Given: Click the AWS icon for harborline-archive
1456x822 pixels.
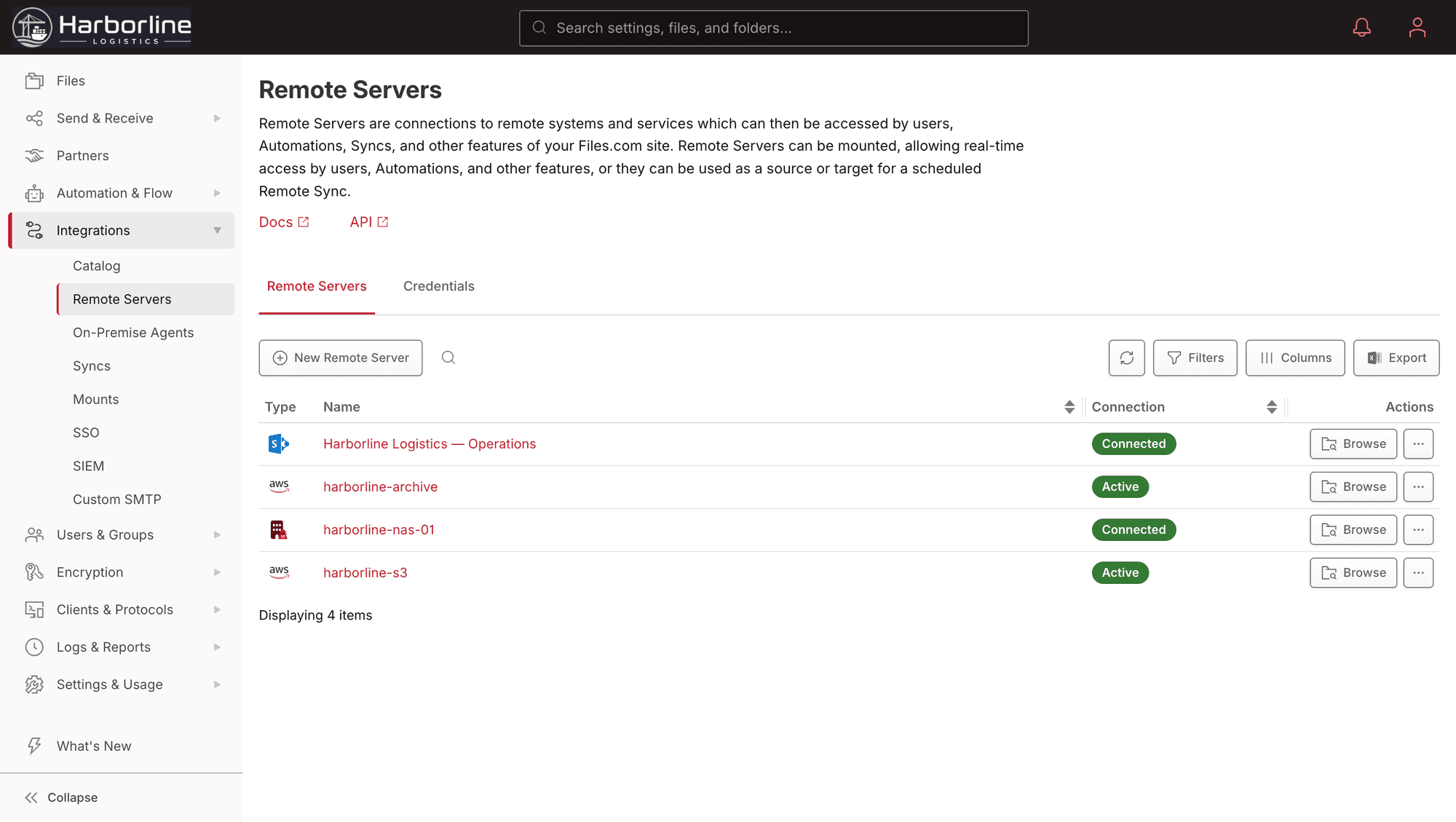Looking at the screenshot, I should [279, 486].
